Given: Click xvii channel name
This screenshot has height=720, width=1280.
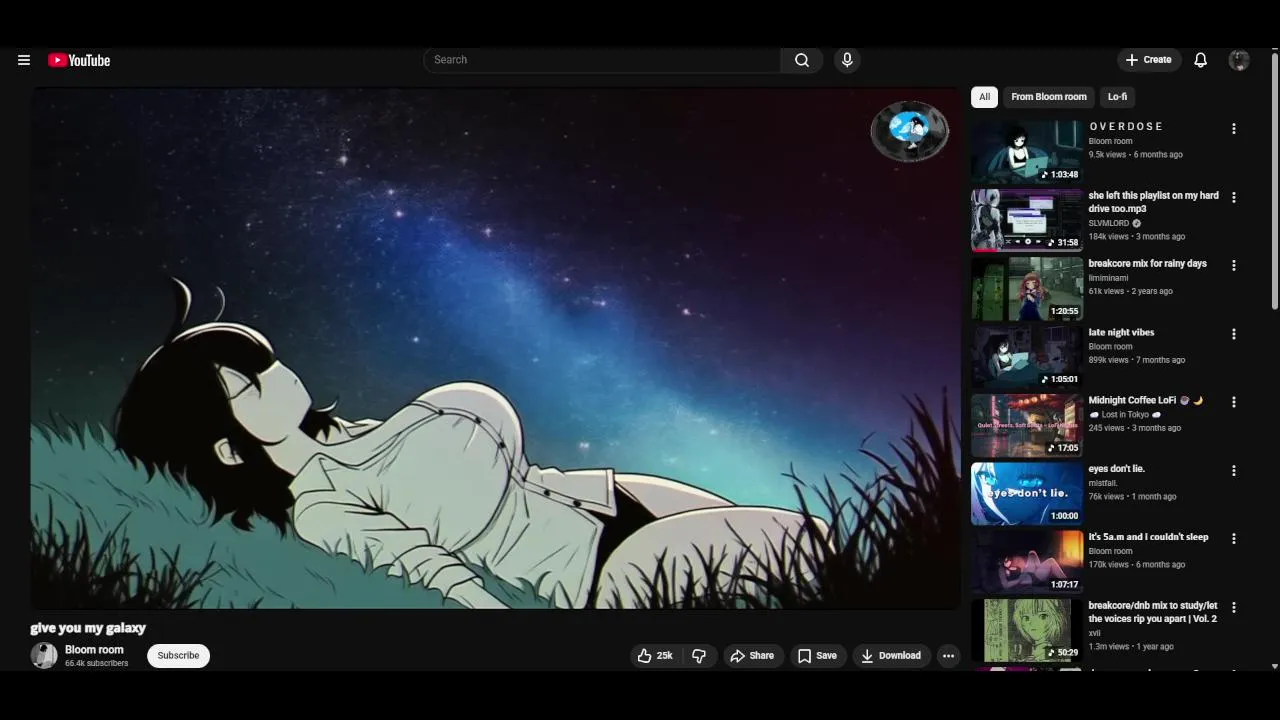Looking at the screenshot, I should click(1095, 633).
